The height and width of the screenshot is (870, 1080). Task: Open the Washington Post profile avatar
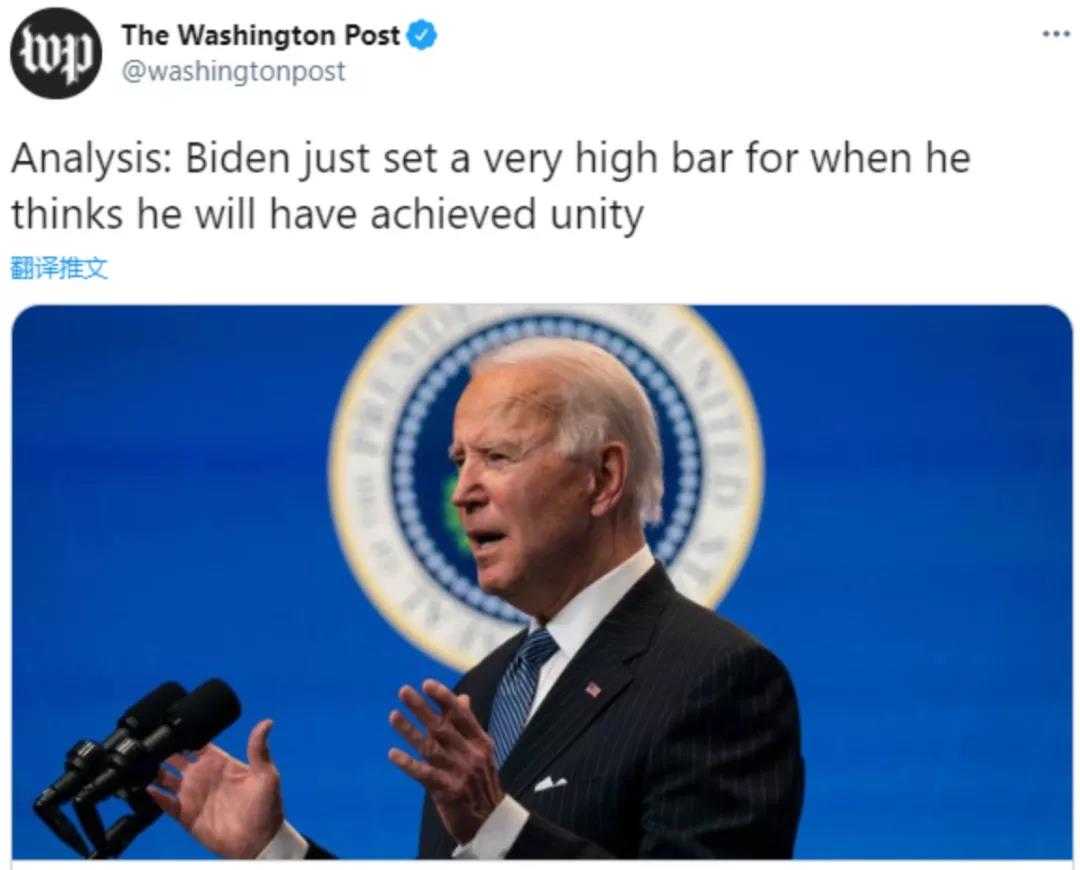(55, 53)
